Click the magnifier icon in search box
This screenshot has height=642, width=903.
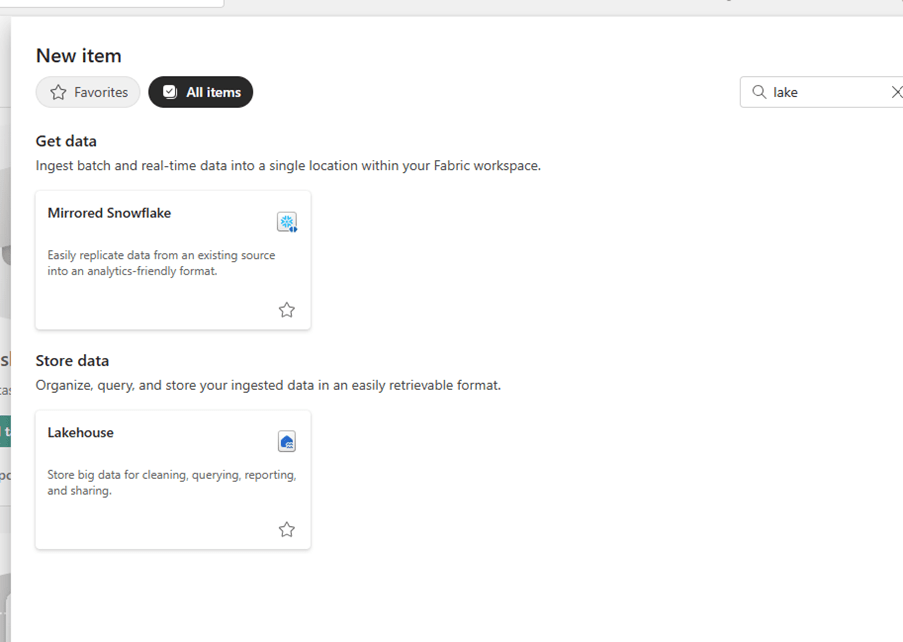759,92
